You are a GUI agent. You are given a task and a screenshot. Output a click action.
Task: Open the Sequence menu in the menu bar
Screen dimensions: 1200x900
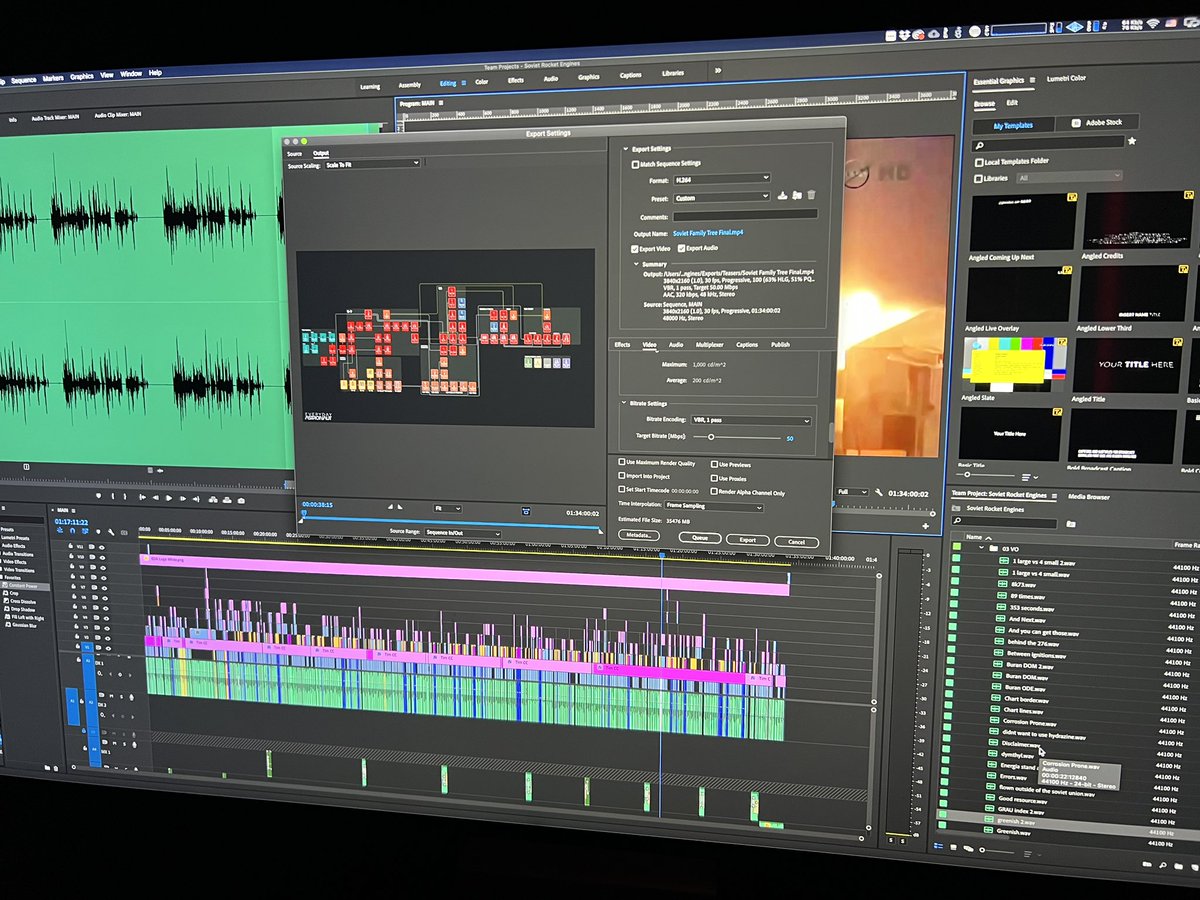coord(23,79)
